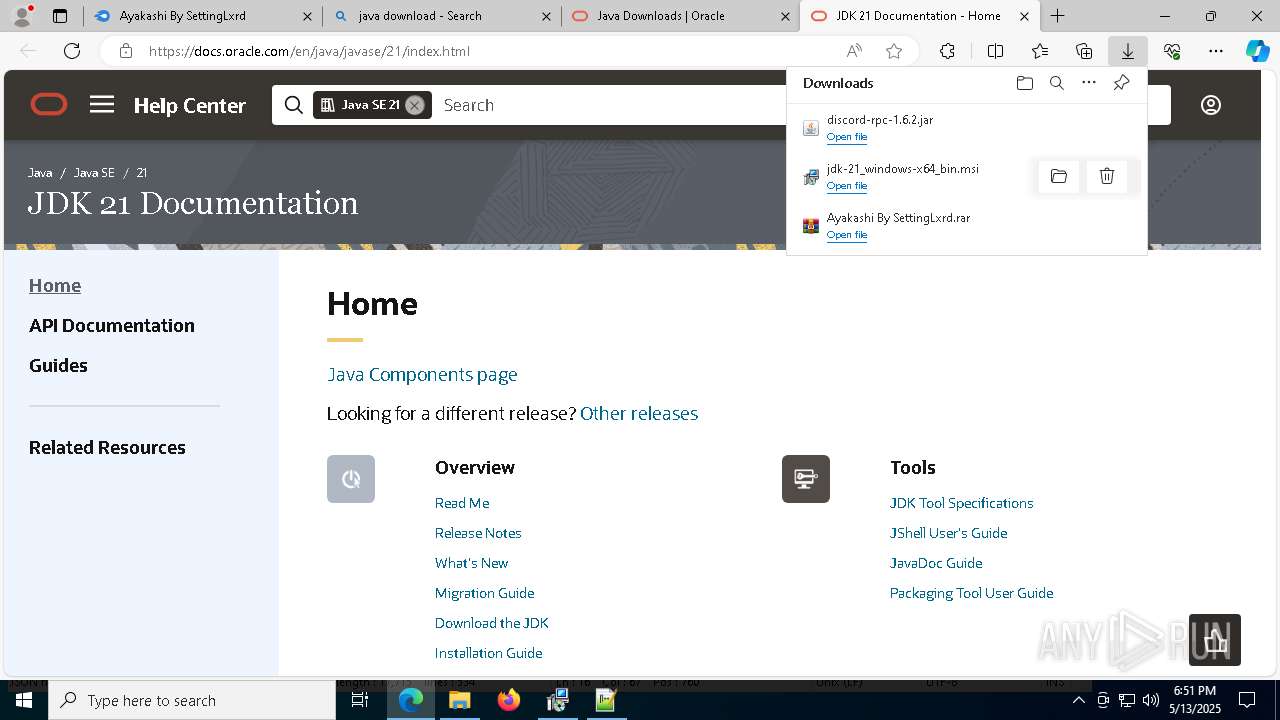Screen dimensions: 1280x720
Task: Close the JDK 21 Documentation tab
Action: [1024, 16]
